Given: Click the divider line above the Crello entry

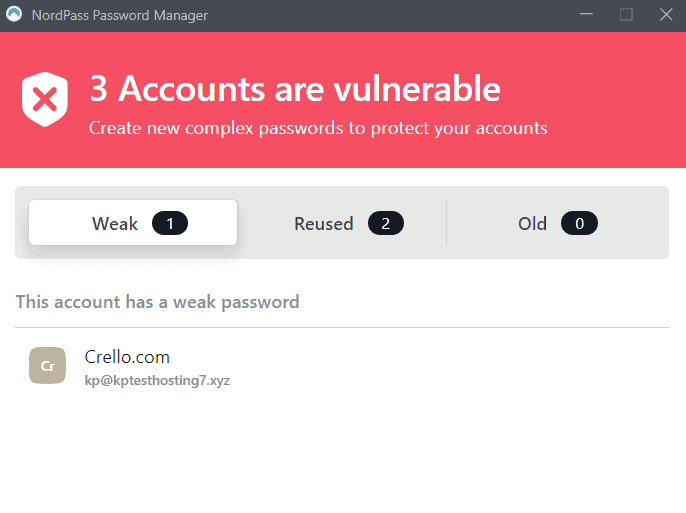Looking at the screenshot, I should 342,327.
